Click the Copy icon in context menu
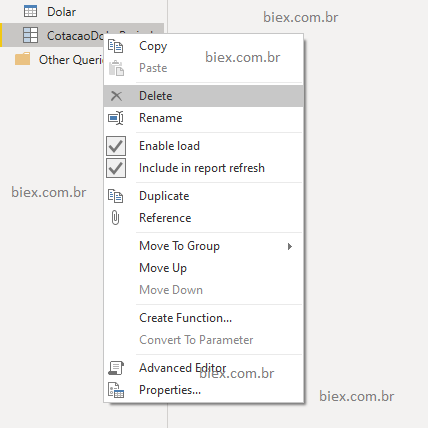 tap(116, 46)
